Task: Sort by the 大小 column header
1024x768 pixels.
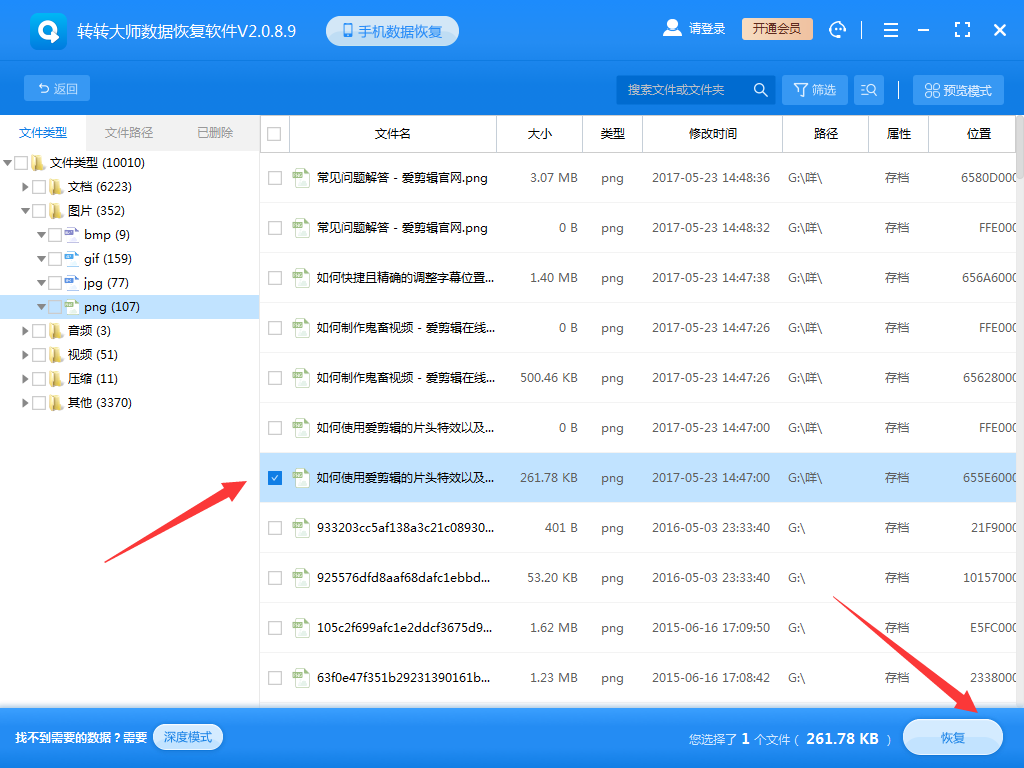Action: pos(539,134)
